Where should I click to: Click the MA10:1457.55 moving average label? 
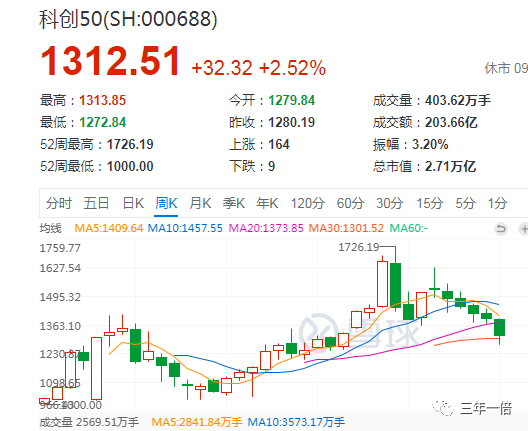pos(185,228)
